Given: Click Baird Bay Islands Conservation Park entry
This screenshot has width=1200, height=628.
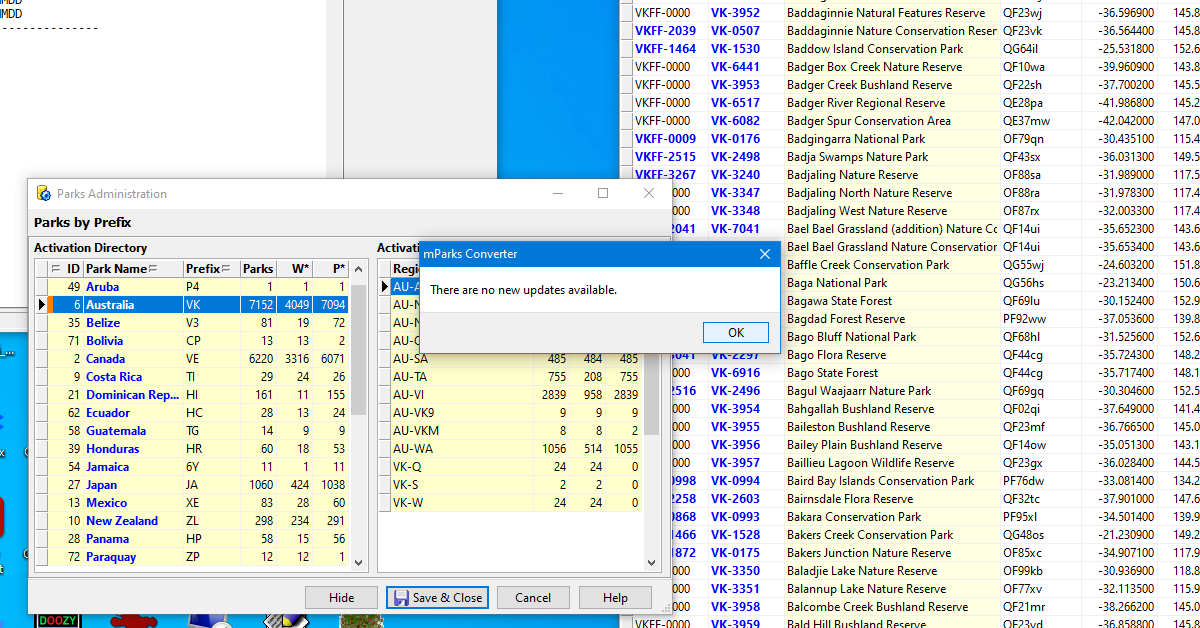Looking at the screenshot, I should click(880, 481).
